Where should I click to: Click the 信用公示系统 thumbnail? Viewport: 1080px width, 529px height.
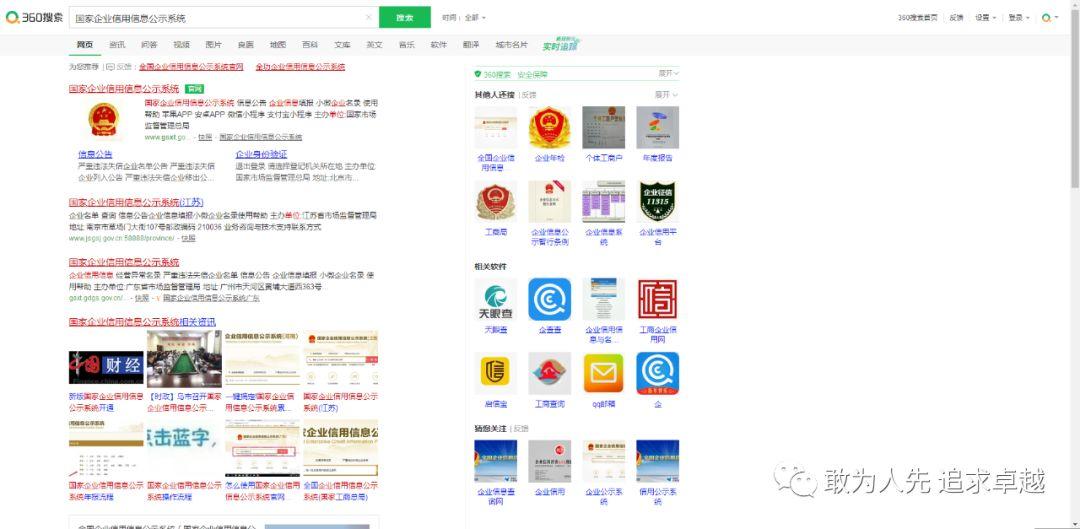[657, 461]
